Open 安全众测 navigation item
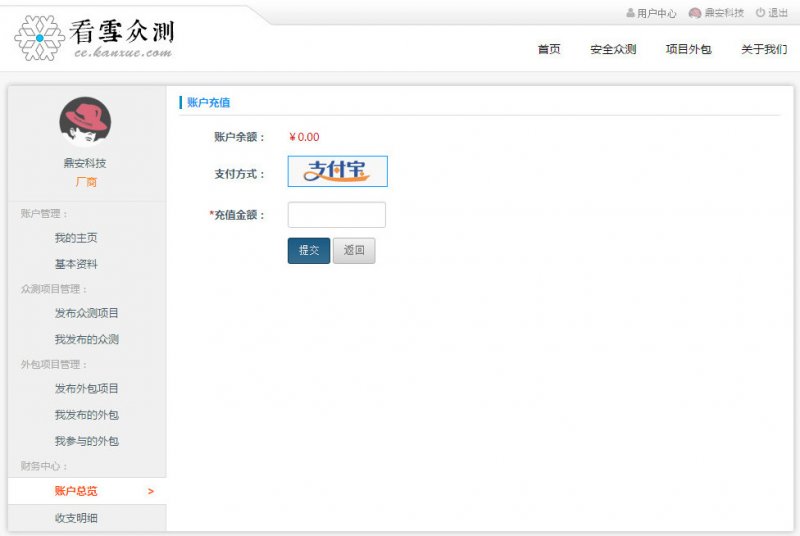The width and height of the screenshot is (800, 536). pos(613,49)
